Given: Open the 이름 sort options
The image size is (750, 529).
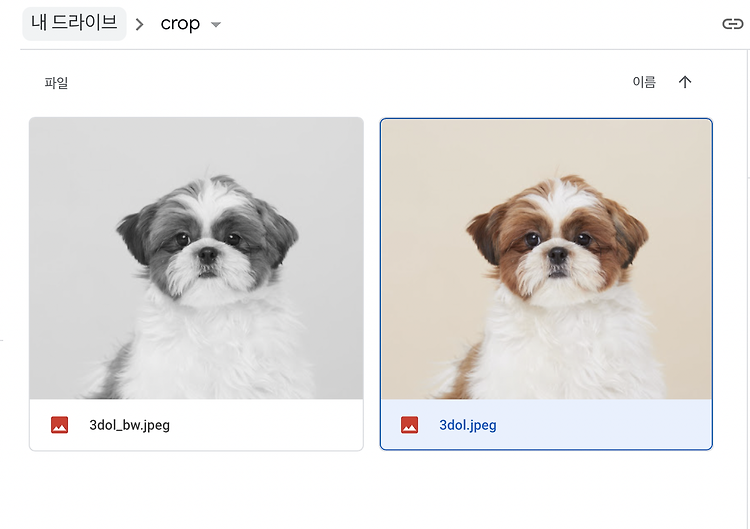Looking at the screenshot, I should coord(644,82).
